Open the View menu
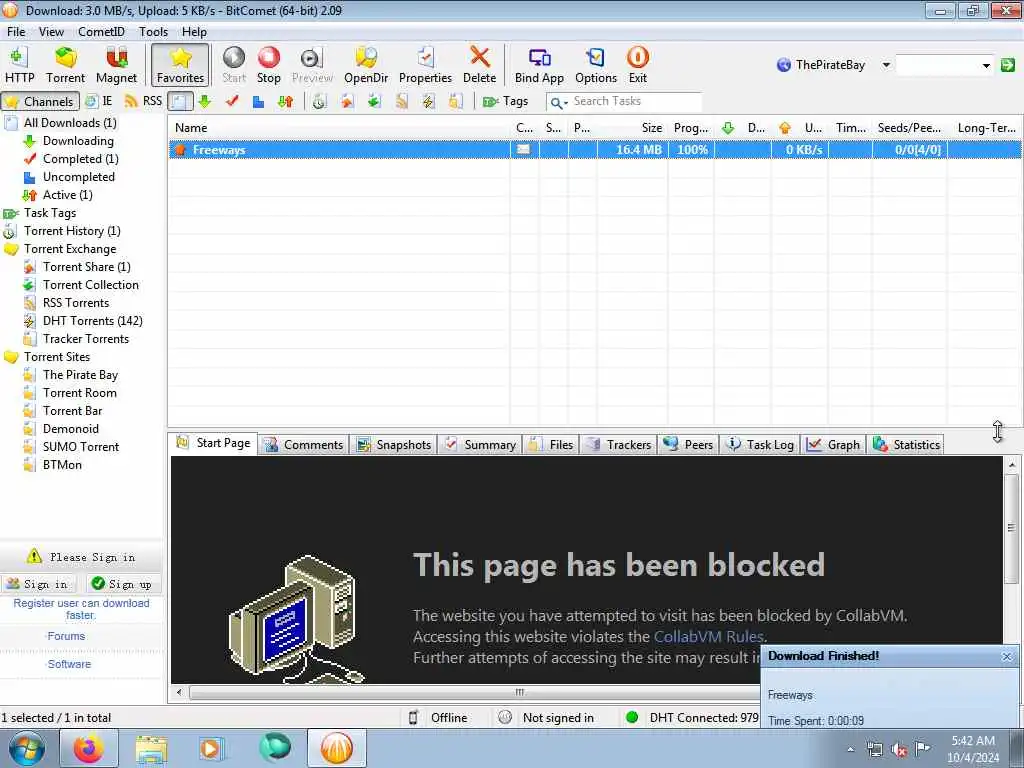 (x=51, y=31)
